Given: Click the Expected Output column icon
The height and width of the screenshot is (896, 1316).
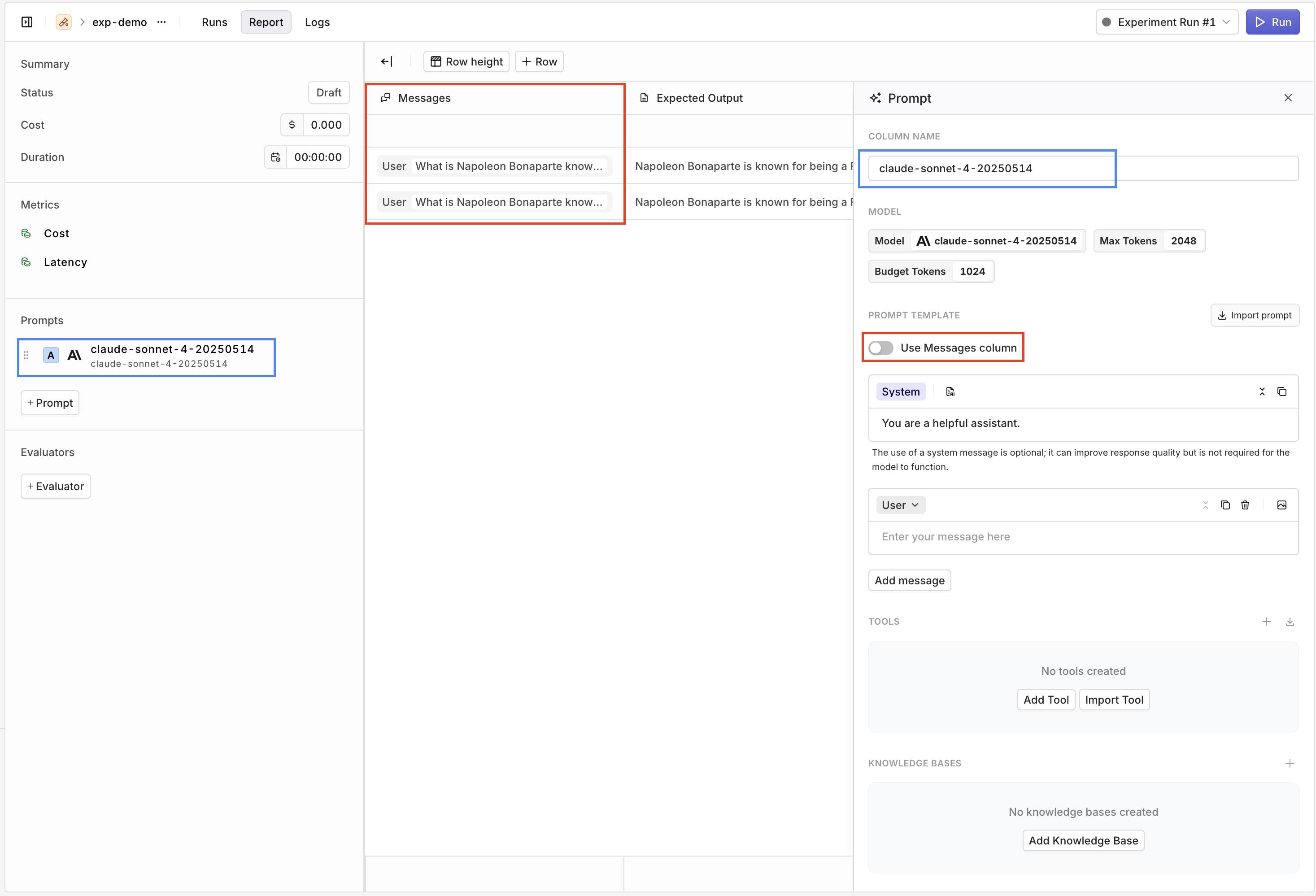Looking at the screenshot, I should 644,98.
